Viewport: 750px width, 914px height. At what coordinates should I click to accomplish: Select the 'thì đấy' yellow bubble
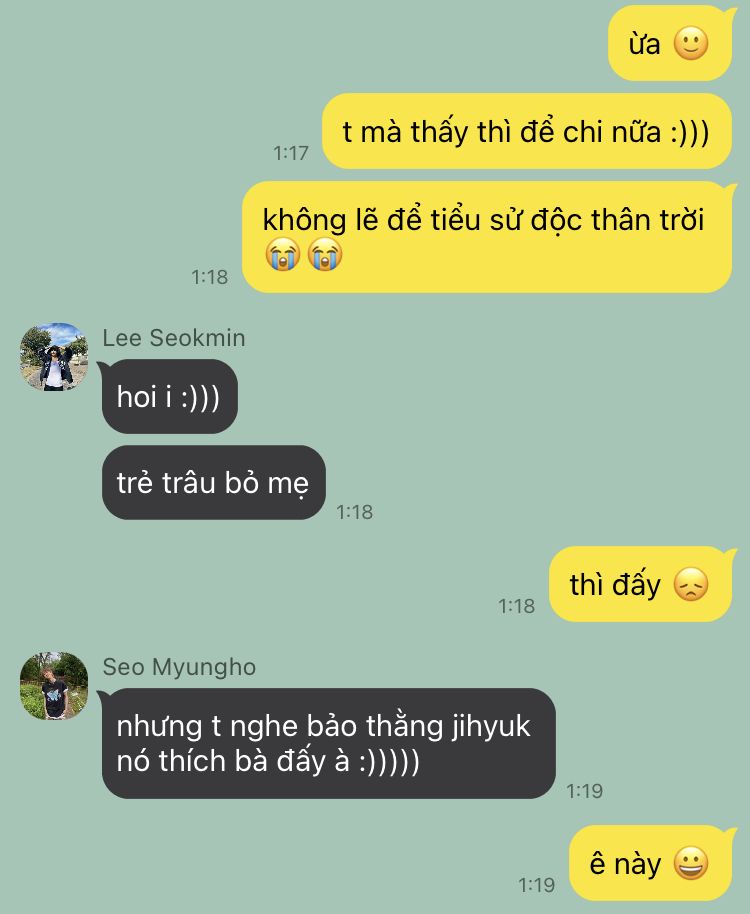click(640, 584)
